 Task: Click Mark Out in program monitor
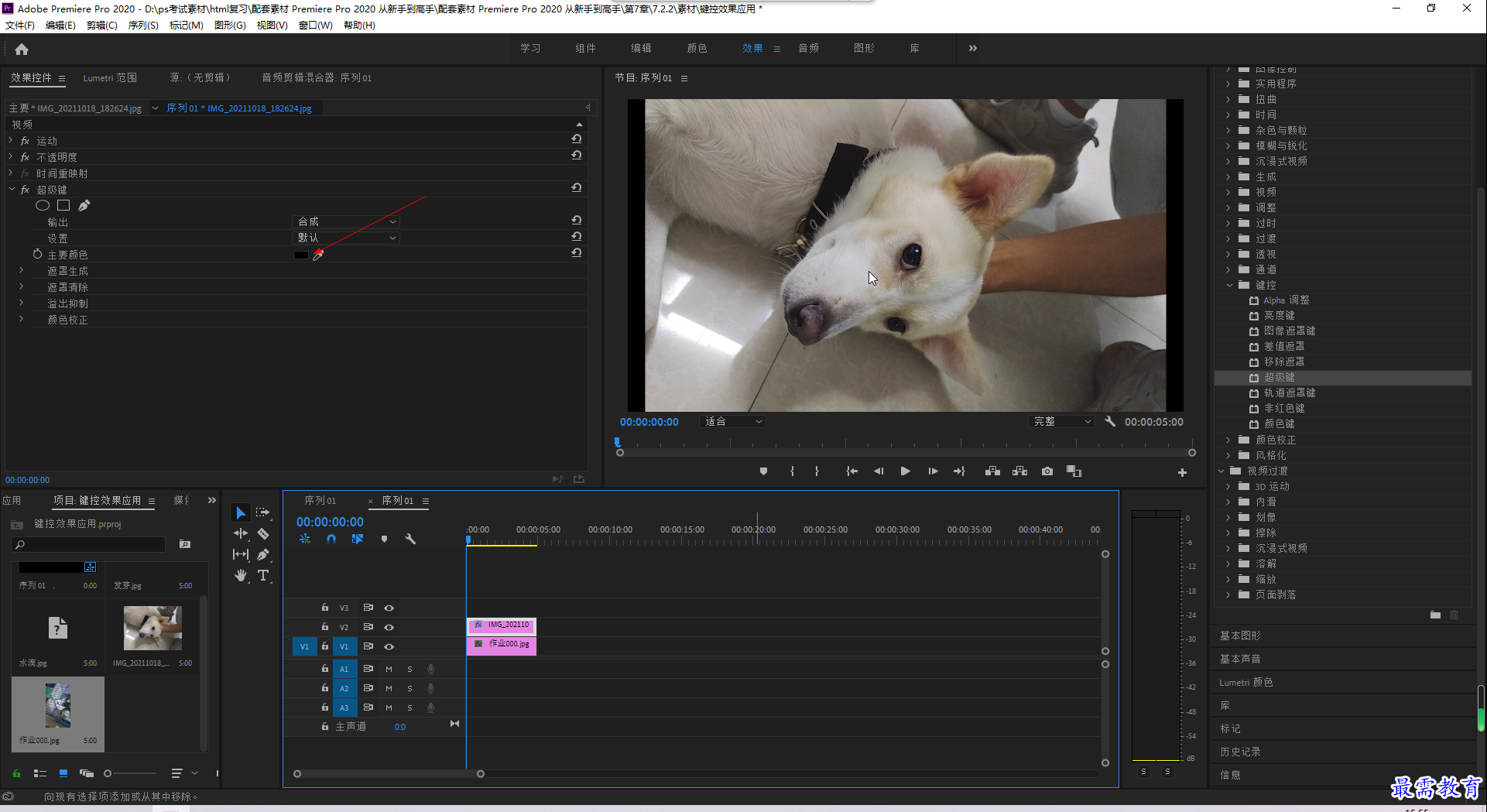(817, 471)
